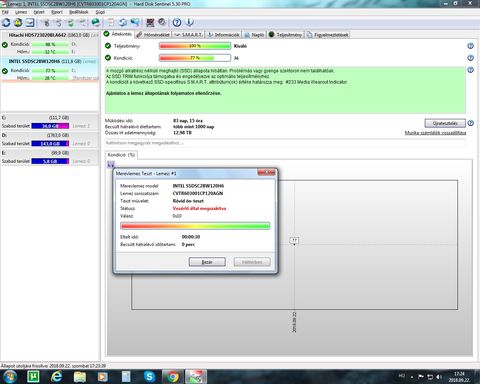Open Windows Start button
The image size is (480, 384).
[x=9, y=377]
